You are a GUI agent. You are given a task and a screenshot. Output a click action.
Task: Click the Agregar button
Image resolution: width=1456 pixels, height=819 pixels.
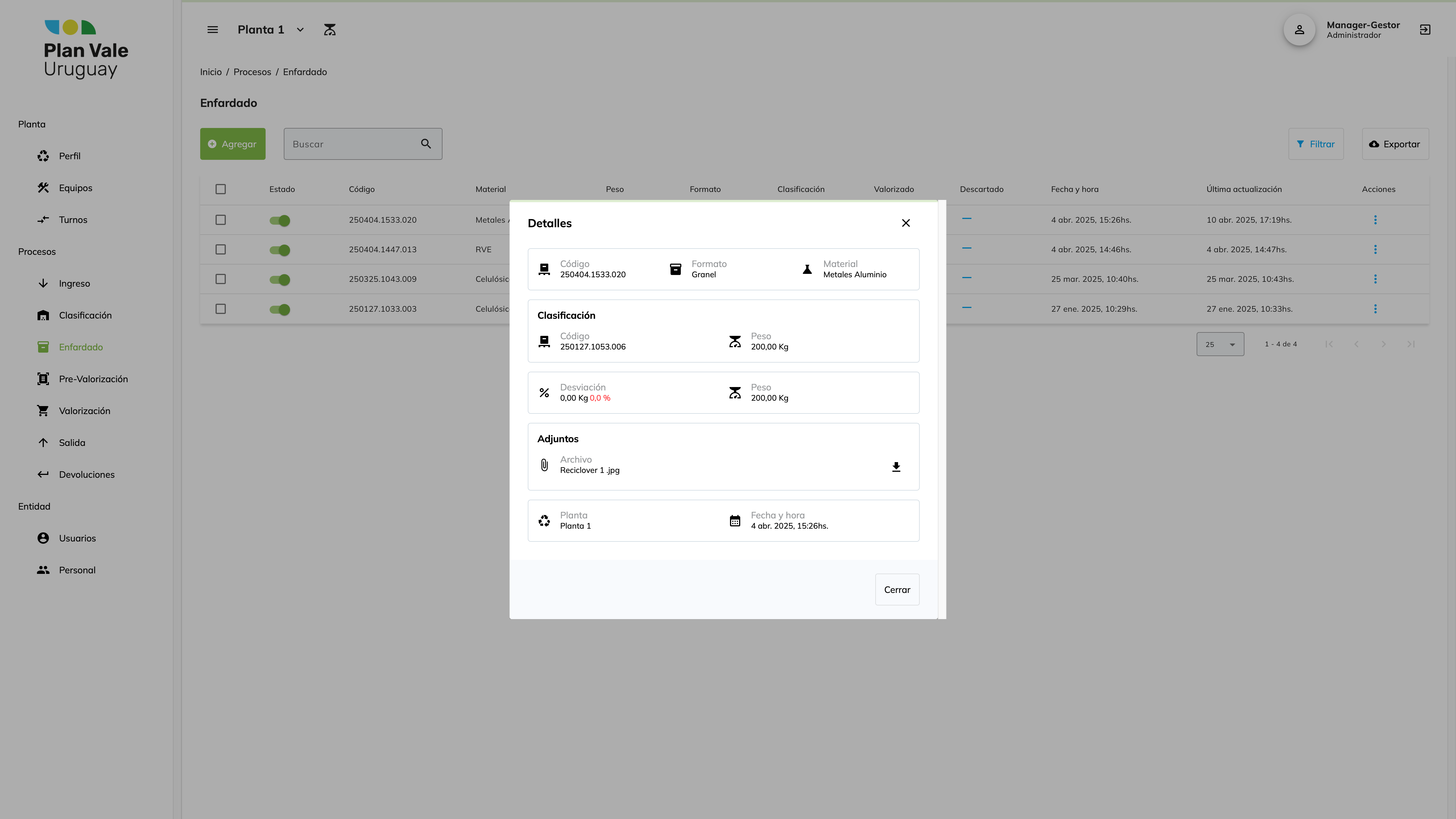click(x=232, y=144)
